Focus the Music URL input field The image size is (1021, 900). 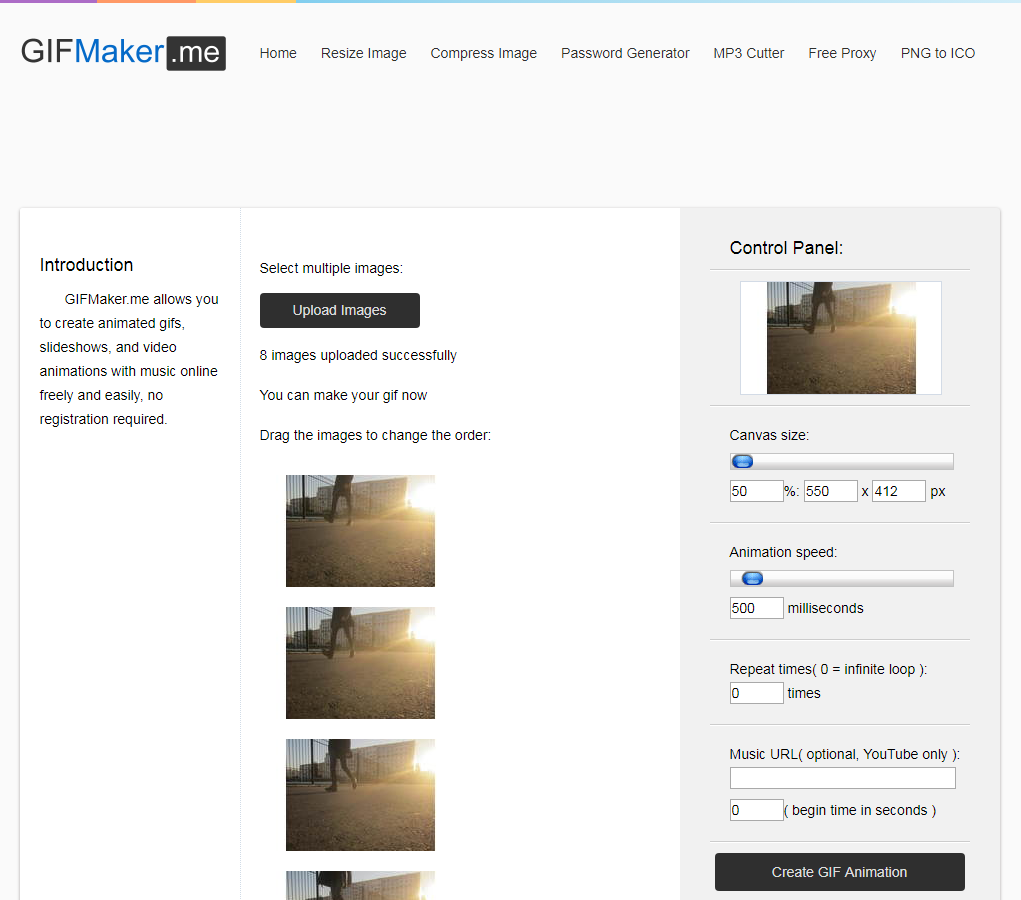[x=843, y=778]
